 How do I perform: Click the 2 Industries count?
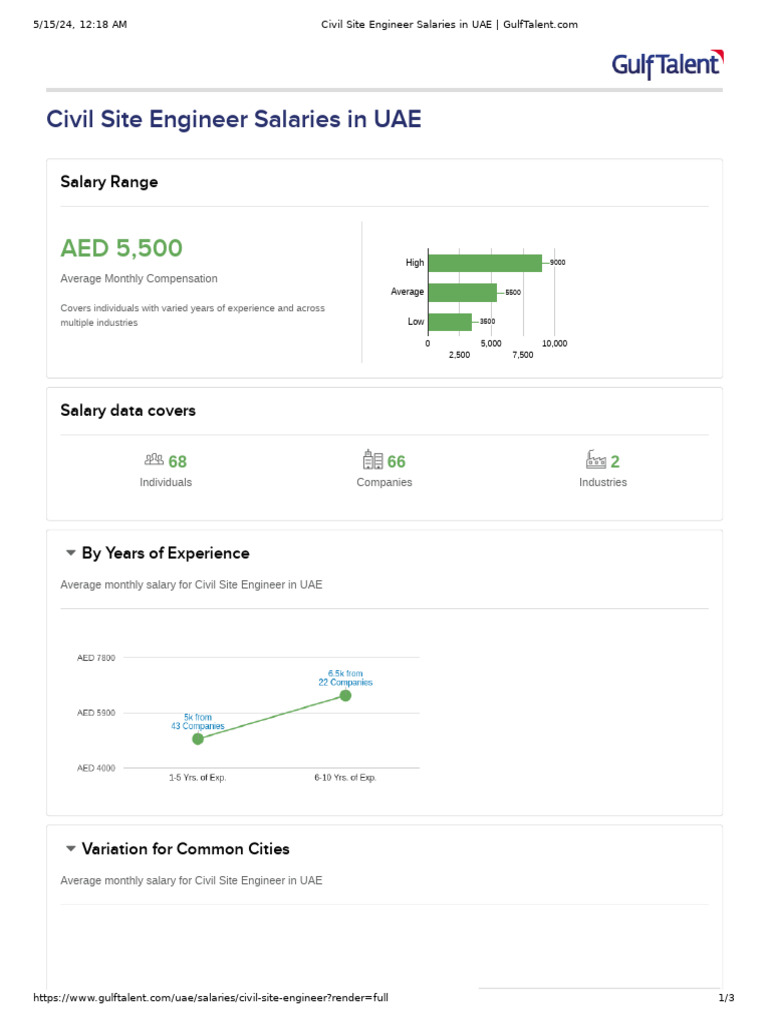(615, 462)
